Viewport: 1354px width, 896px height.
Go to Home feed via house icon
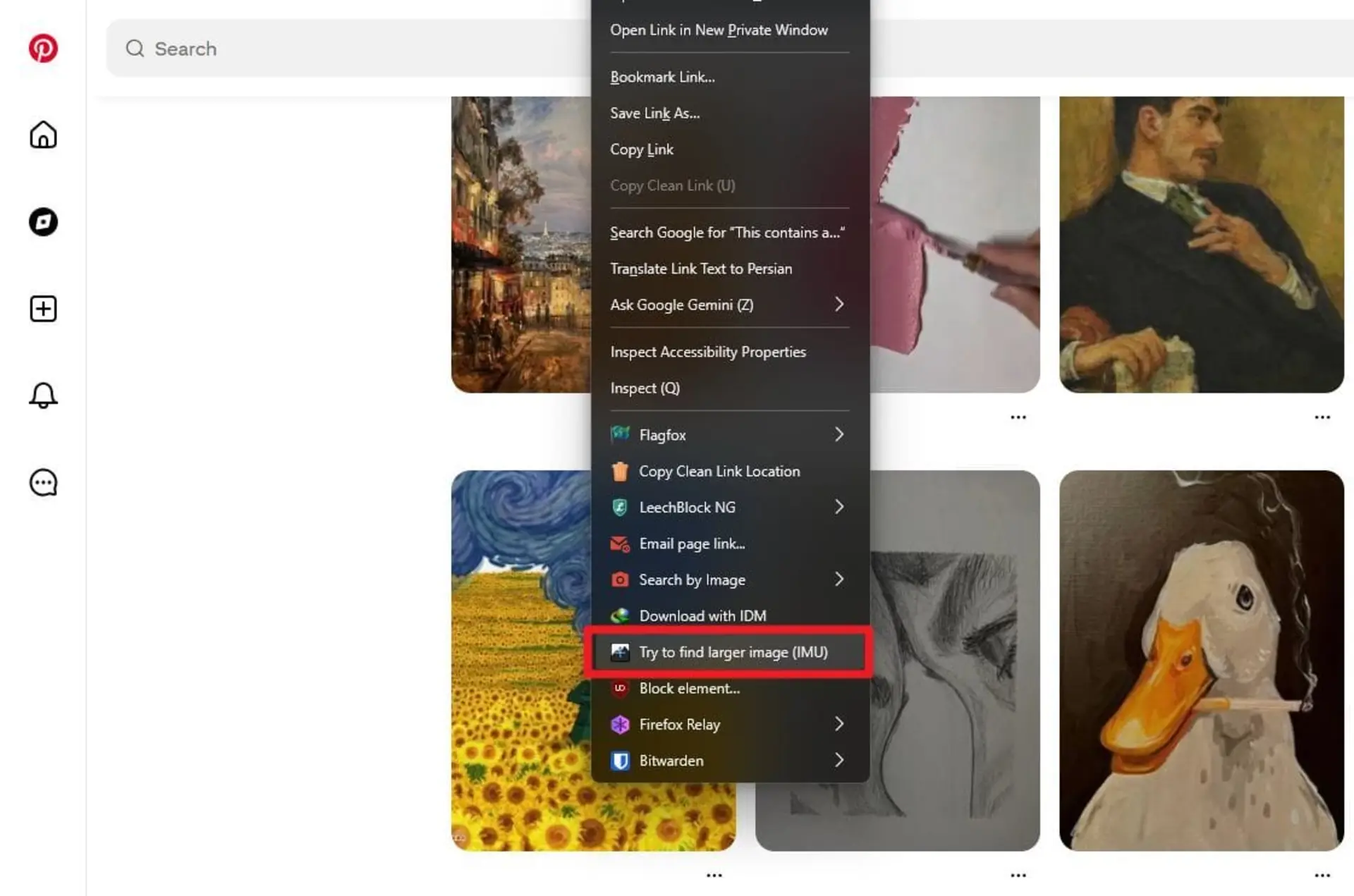tap(43, 135)
